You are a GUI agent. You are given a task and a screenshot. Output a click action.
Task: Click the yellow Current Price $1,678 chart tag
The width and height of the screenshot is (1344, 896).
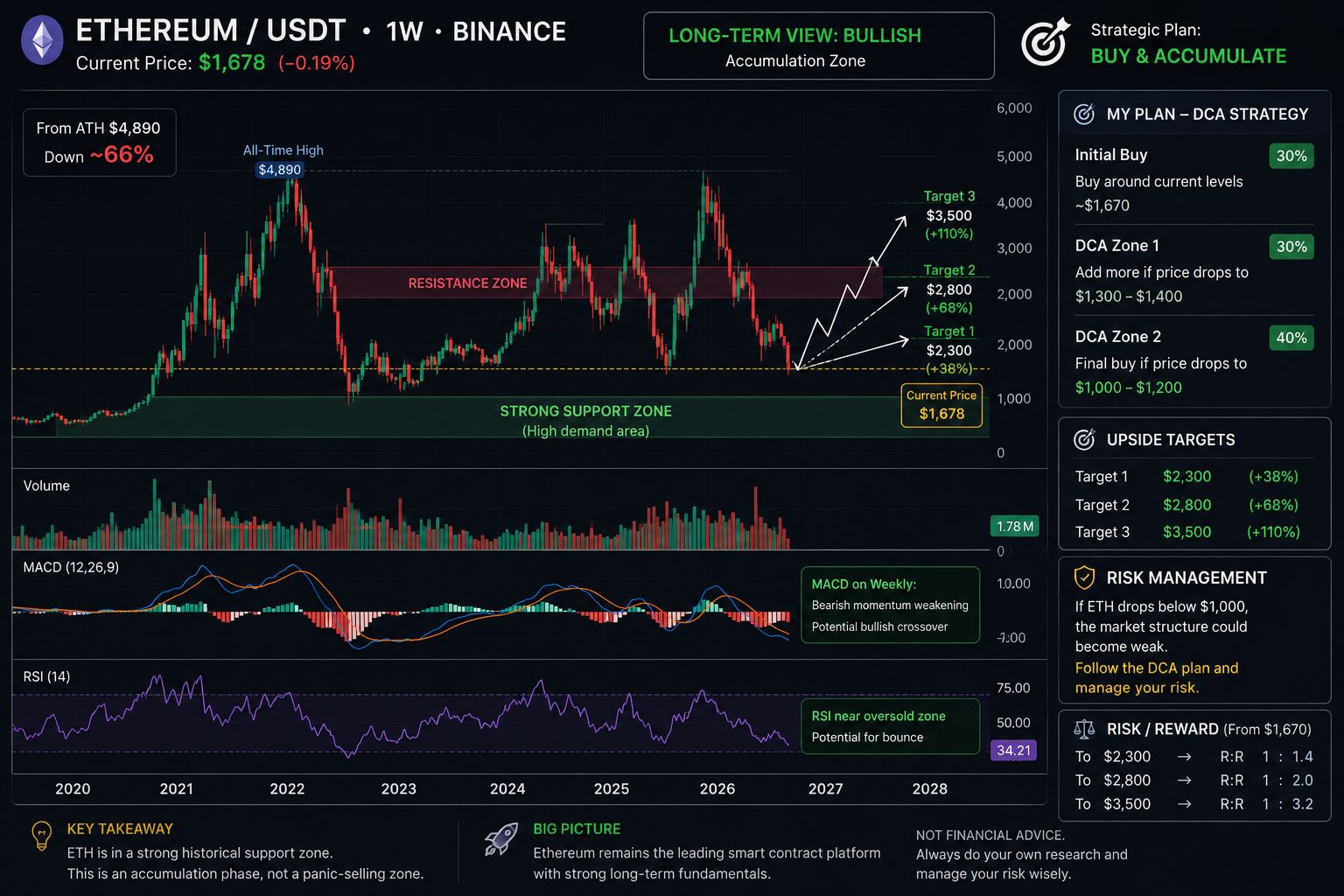click(941, 405)
